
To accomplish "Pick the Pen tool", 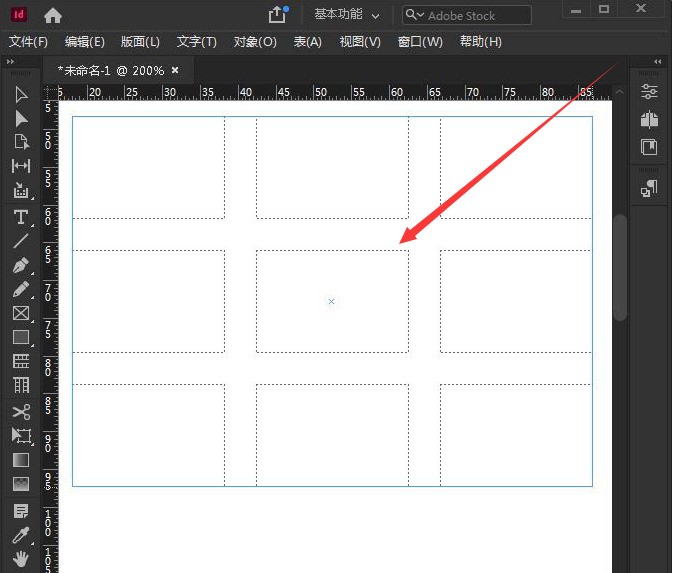I will [21, 265].
